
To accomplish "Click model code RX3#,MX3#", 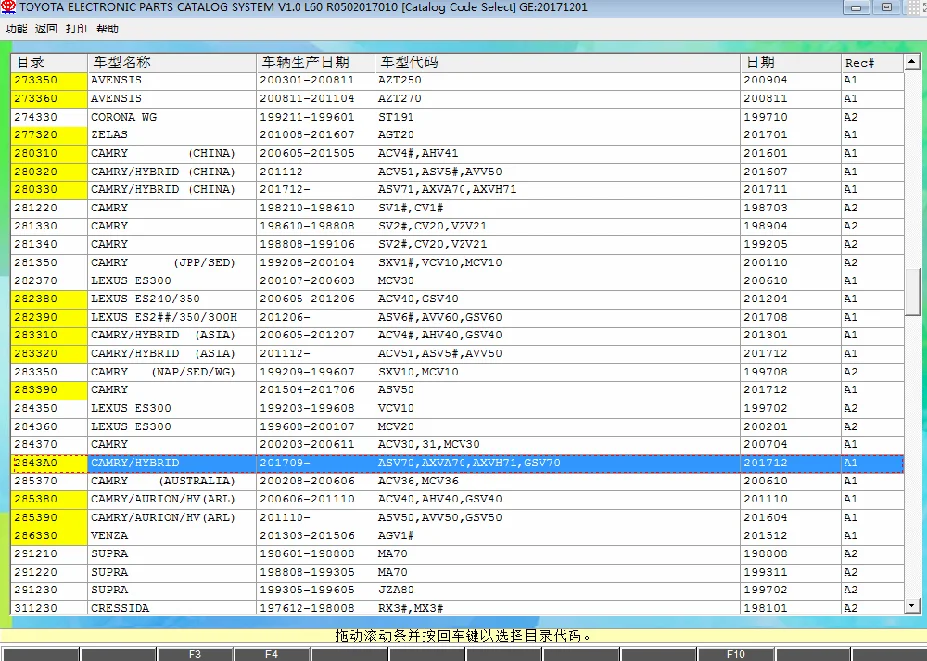I will click(411, 608).
